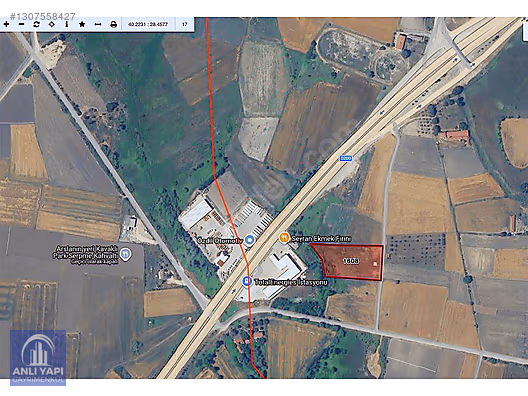Viewport: 528px width, 396px height.
Task: Open the TotalEnergies İstasyonu fuel pin
Action: [x=248, y=281]
